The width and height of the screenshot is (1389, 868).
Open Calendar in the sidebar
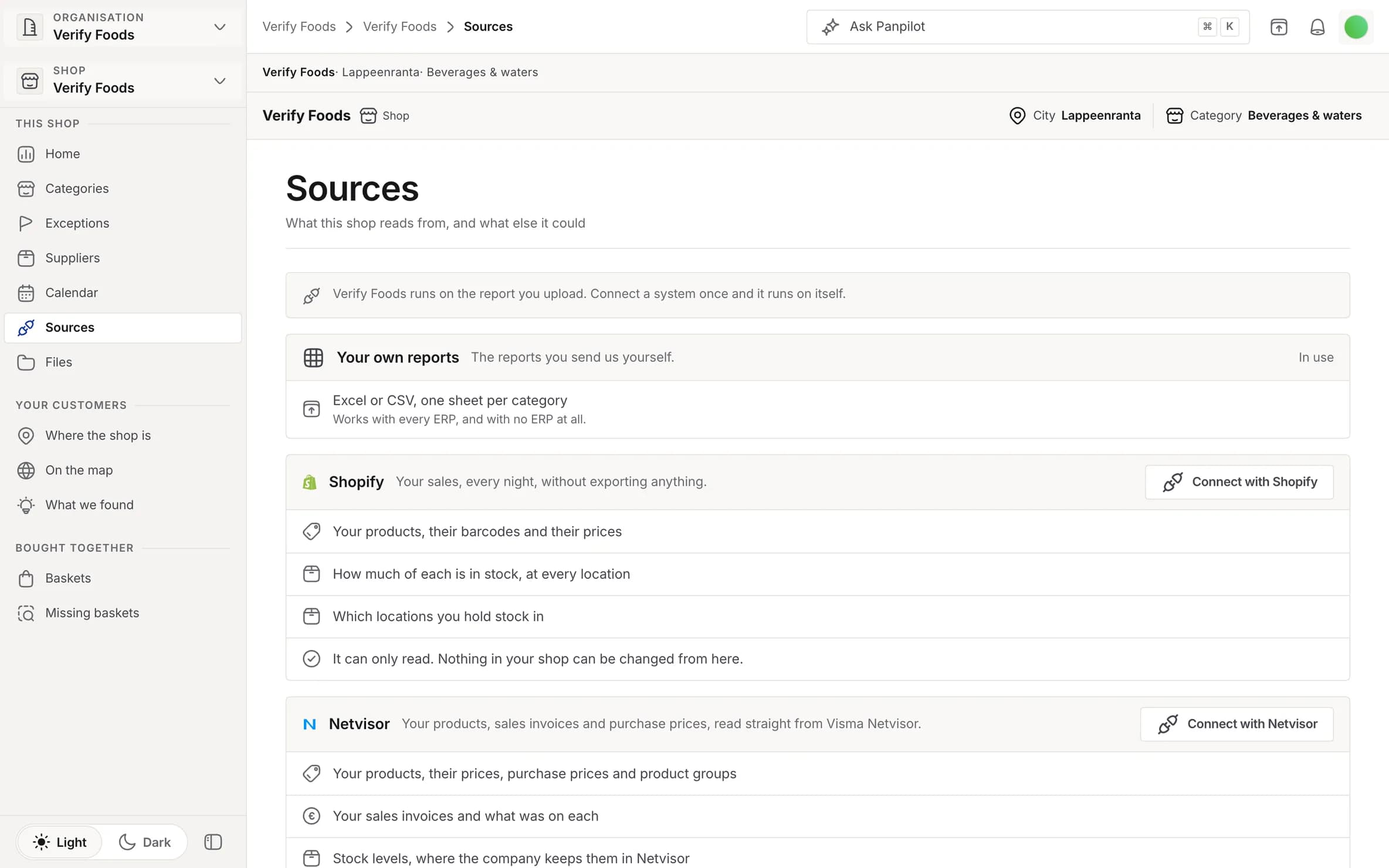click(123, 293)
